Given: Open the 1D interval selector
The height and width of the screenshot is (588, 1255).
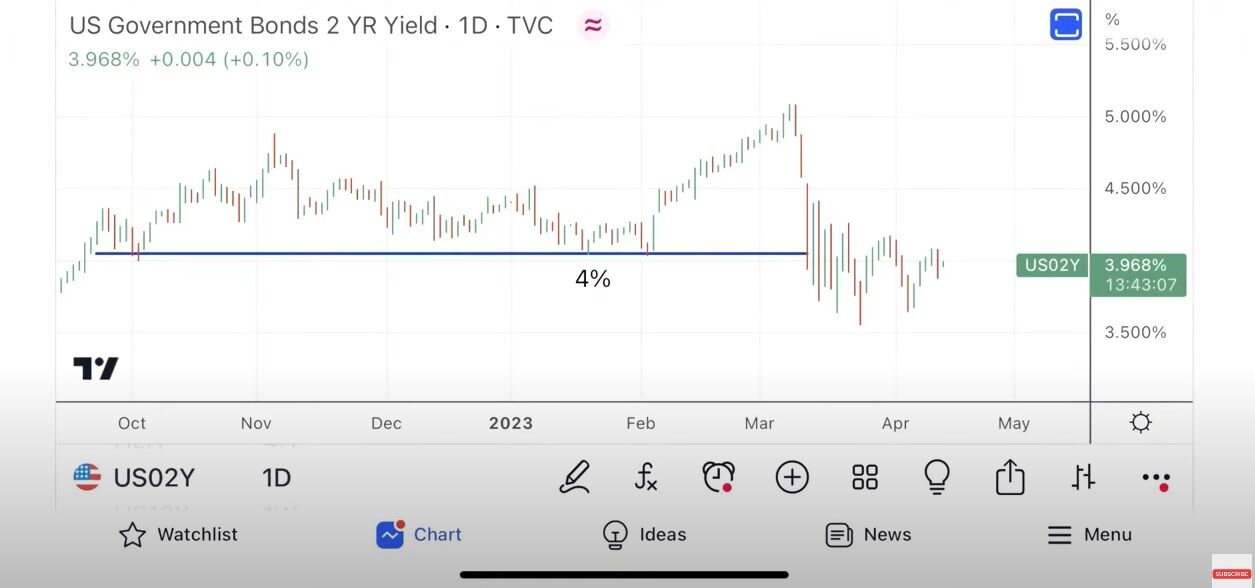Looking at the screenshot, I should point(276,478).
